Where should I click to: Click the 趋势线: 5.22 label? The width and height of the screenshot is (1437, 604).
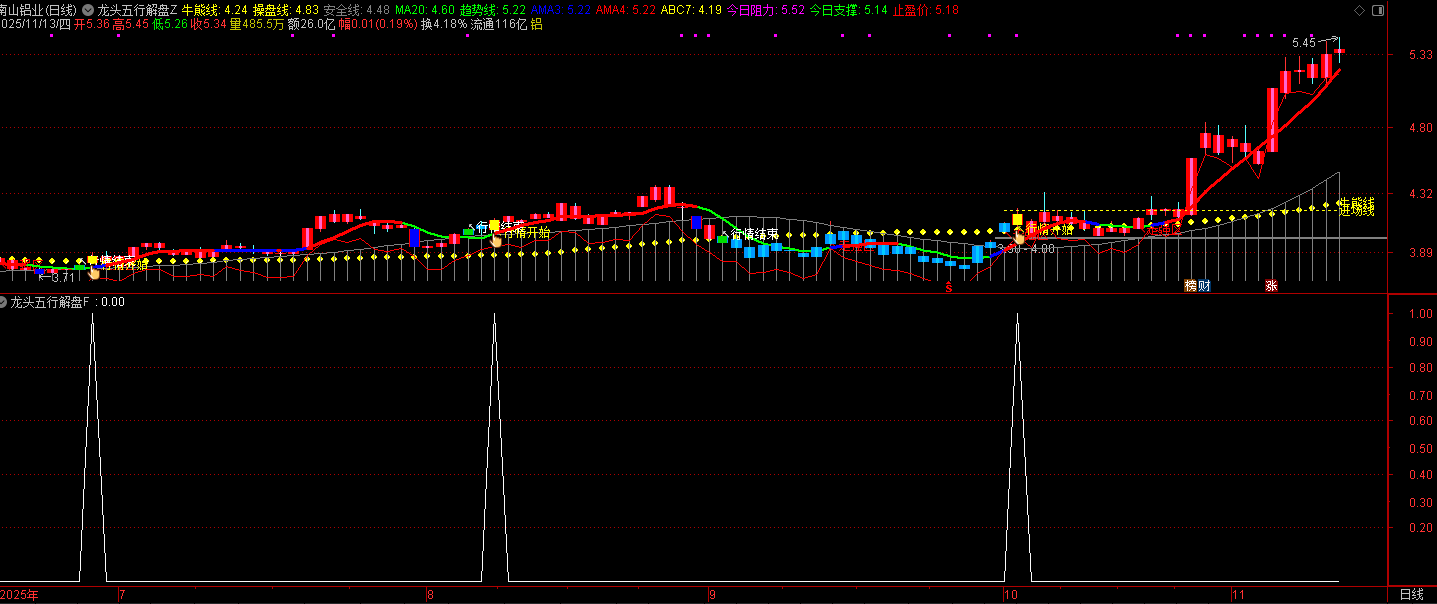(x=493, y=9)
